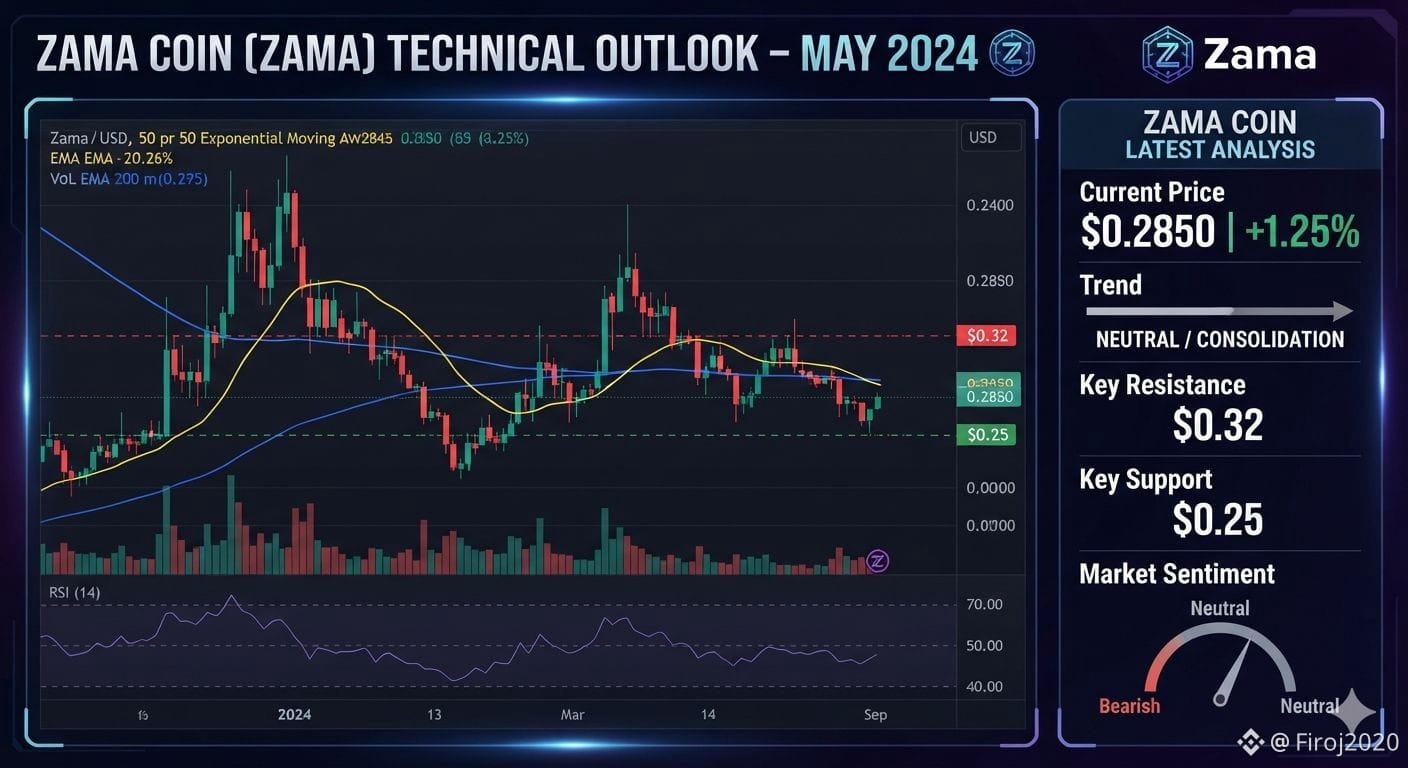Click the 40.00 RSI axis level
Viewport: 1408px width, 768px height.
tap(985, 686)
